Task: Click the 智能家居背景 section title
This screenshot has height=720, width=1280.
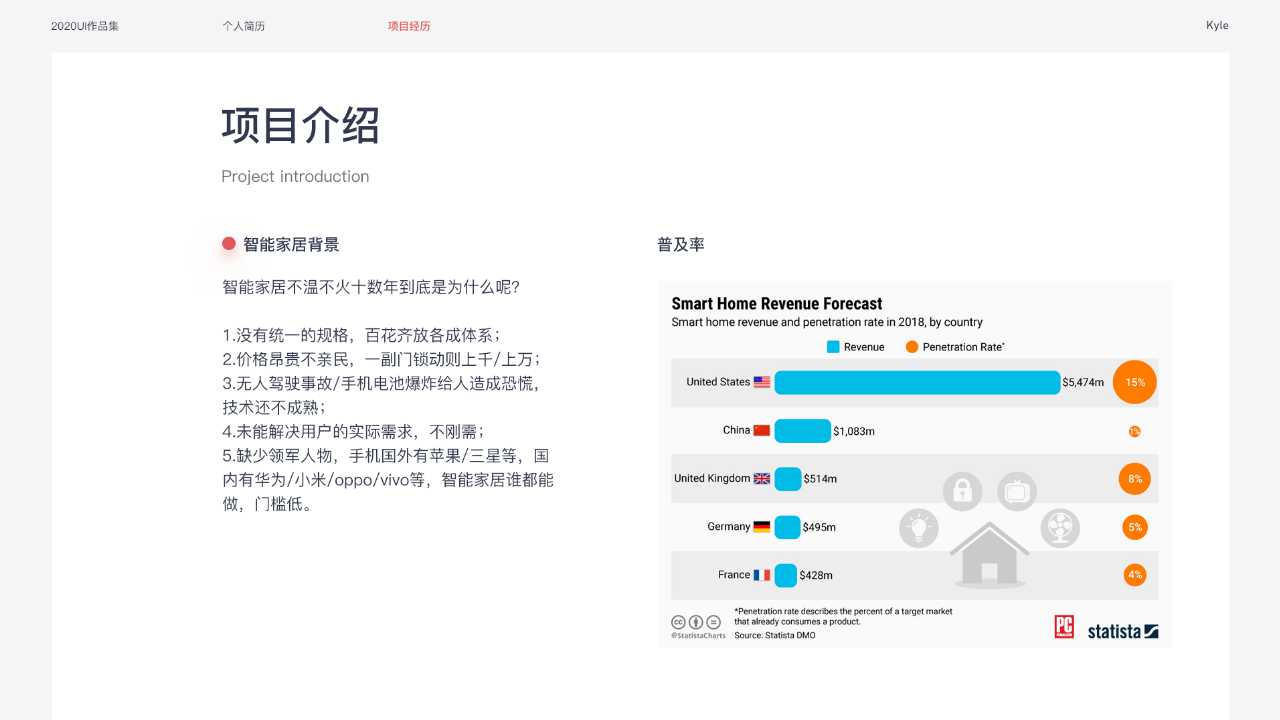Action: tap(291, 244)
